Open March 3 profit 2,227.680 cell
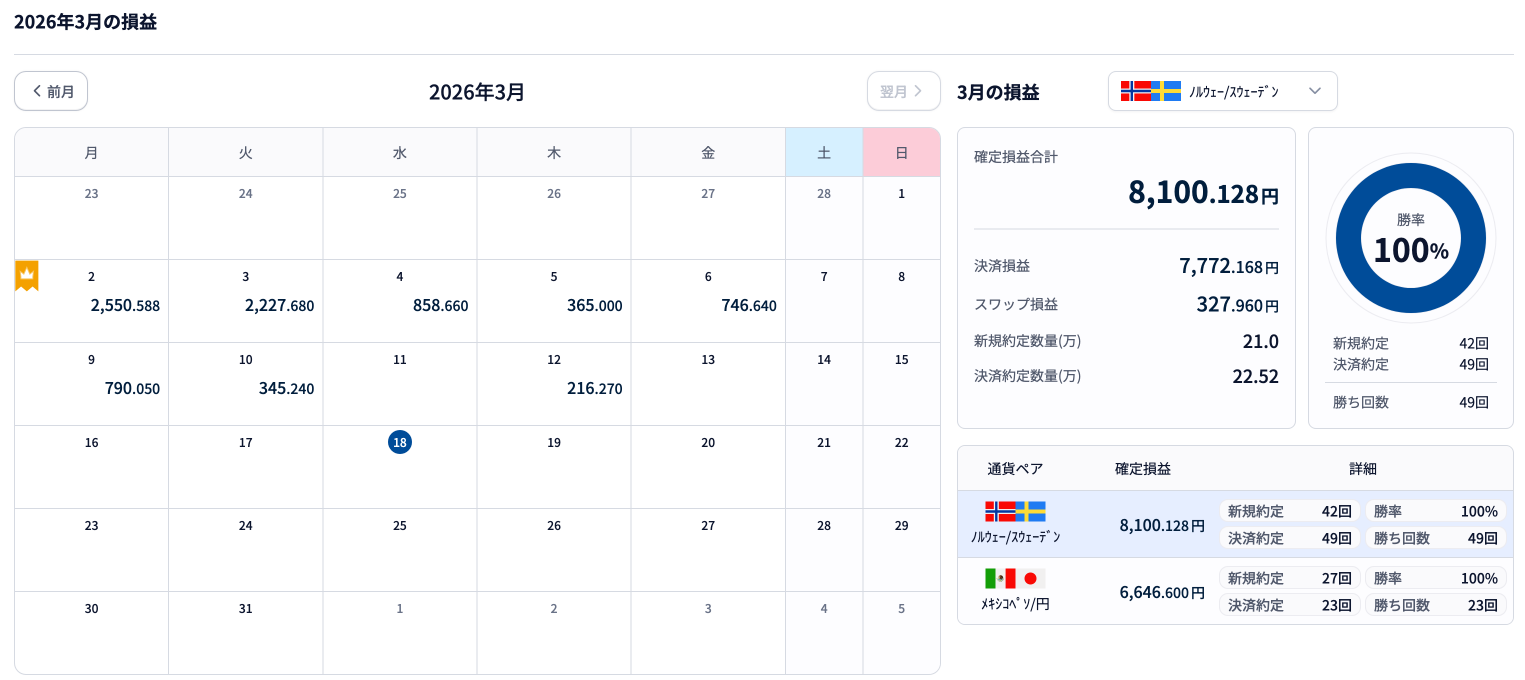1525x680 pixels. click(x=246, y=300)
